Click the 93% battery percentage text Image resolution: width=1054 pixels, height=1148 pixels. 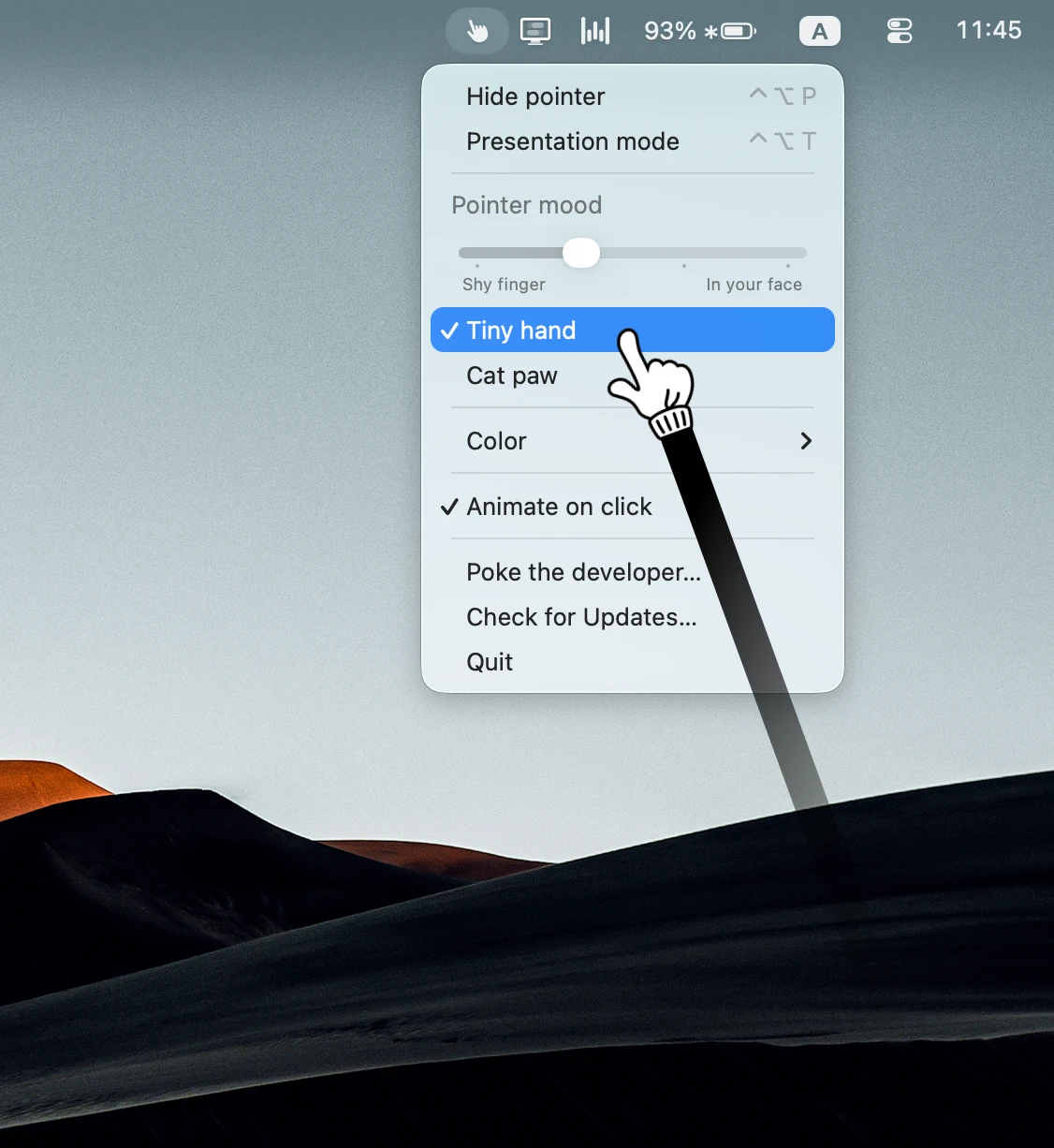pyautogui.click(x=670, y=31)
